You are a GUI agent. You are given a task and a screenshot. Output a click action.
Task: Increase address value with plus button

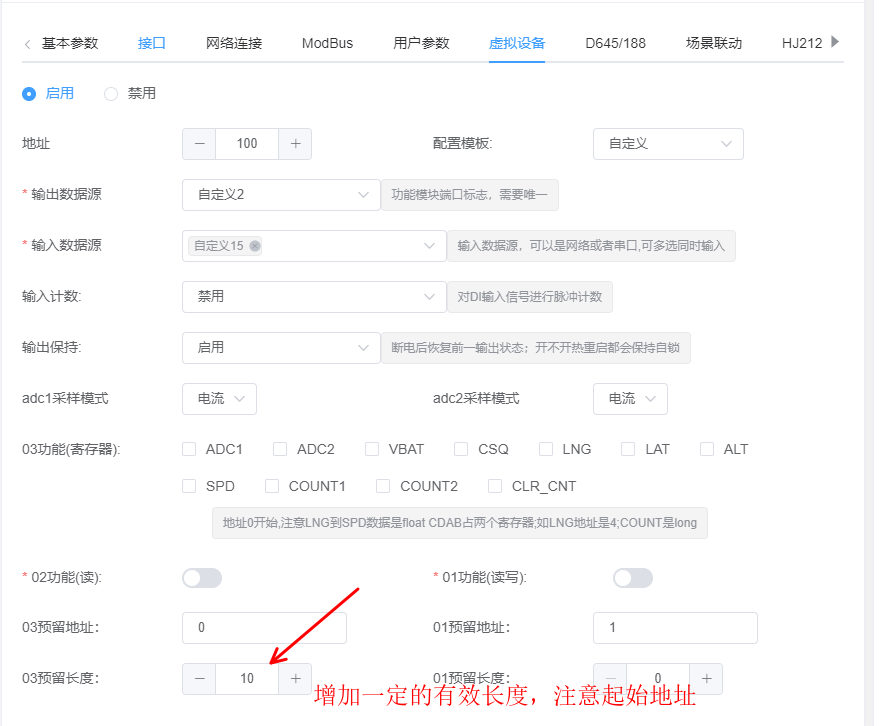coord(295,144)
